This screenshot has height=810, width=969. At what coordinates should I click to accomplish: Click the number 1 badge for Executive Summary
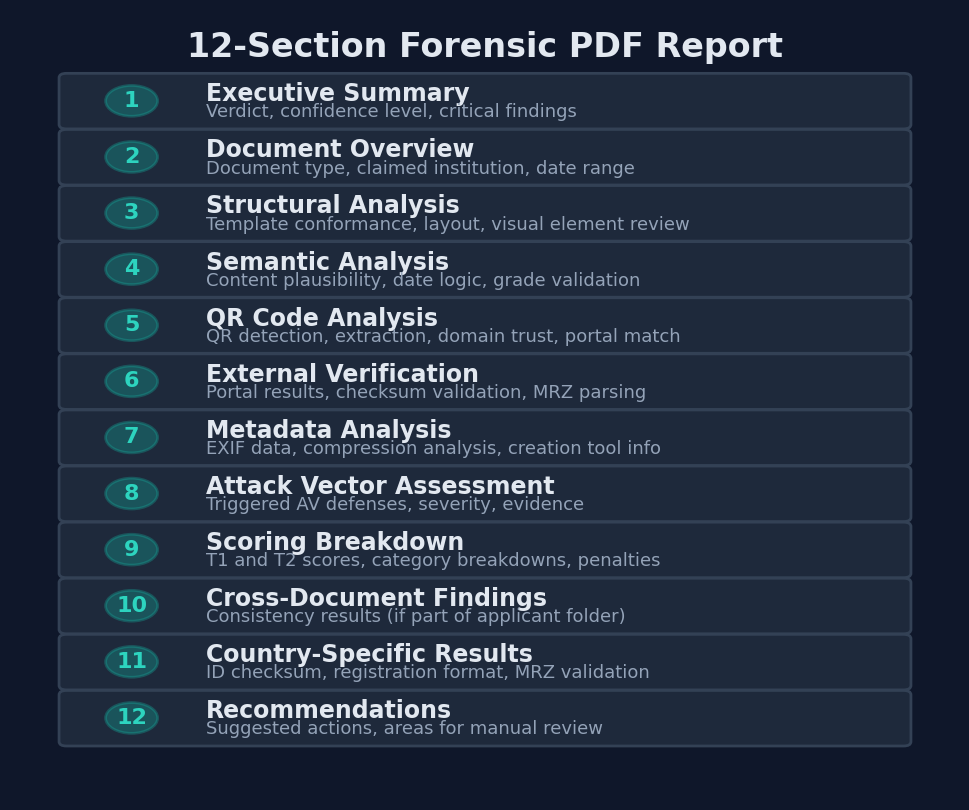click(131, 100)
